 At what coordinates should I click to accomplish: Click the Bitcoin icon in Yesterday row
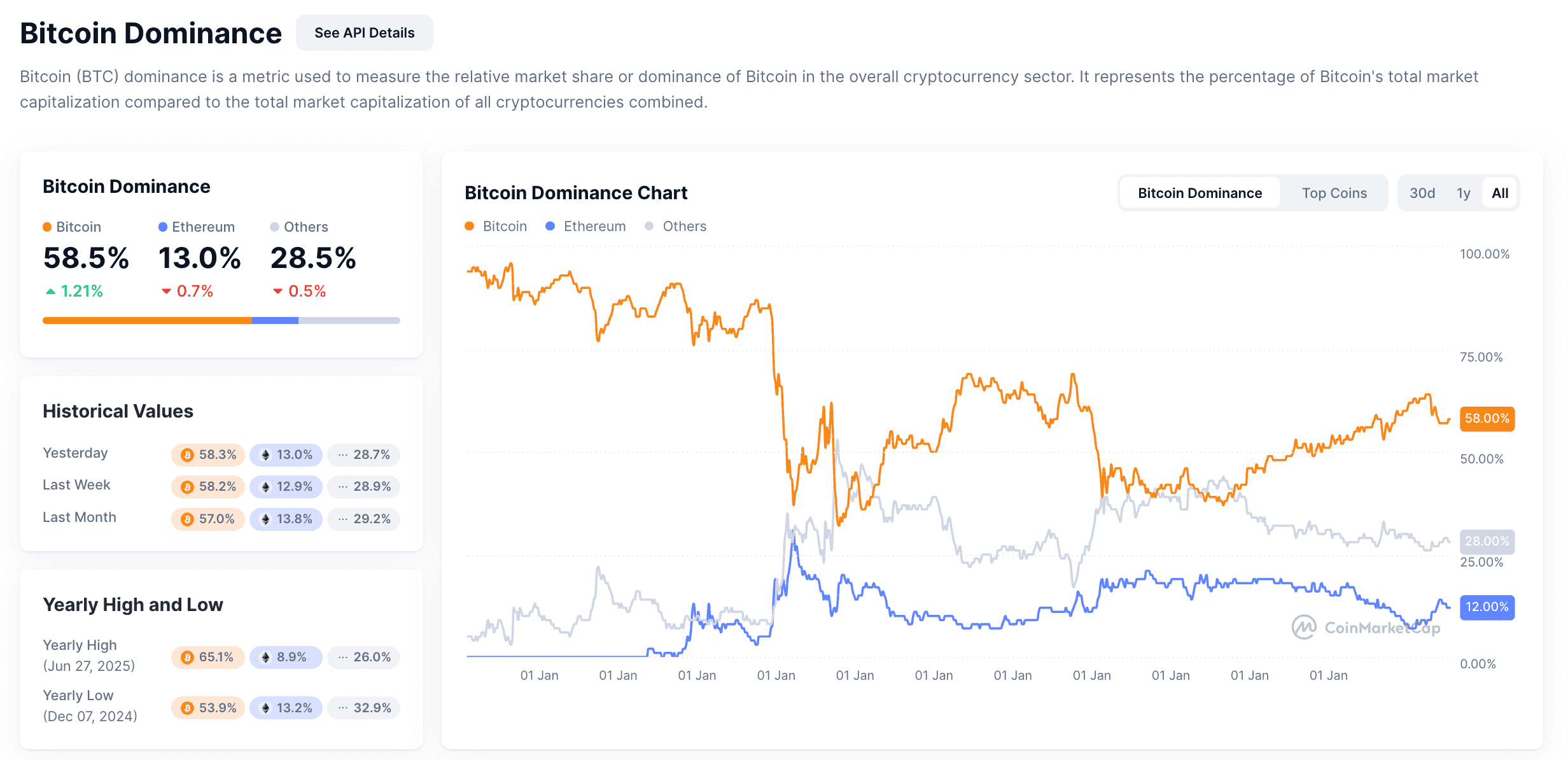coord(187,455)
